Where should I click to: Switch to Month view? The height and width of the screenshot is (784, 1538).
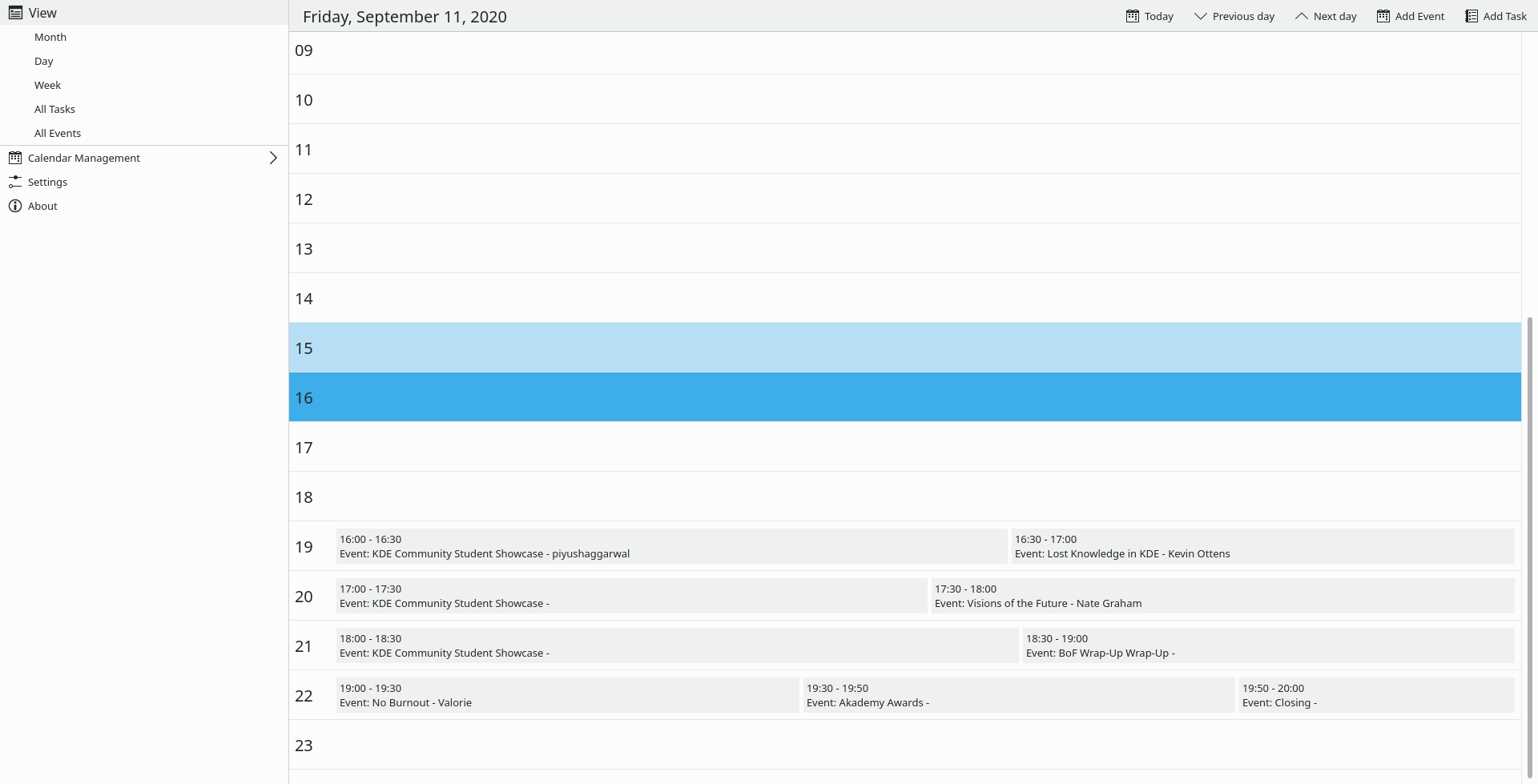pyautogui.click(x=50, y=37)
